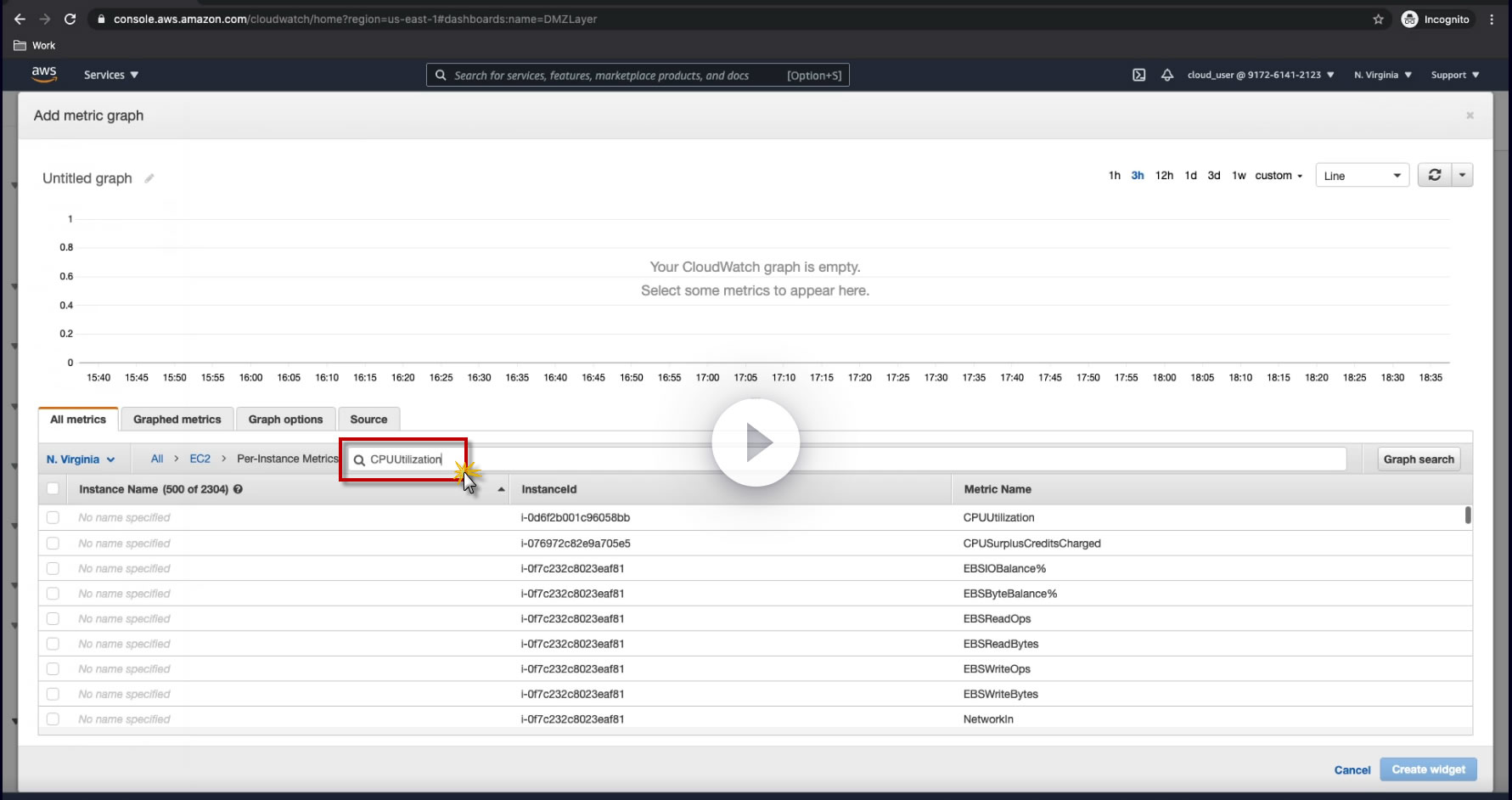
Task: Switch to the Graph options tab
Action: tap(285, 420)
